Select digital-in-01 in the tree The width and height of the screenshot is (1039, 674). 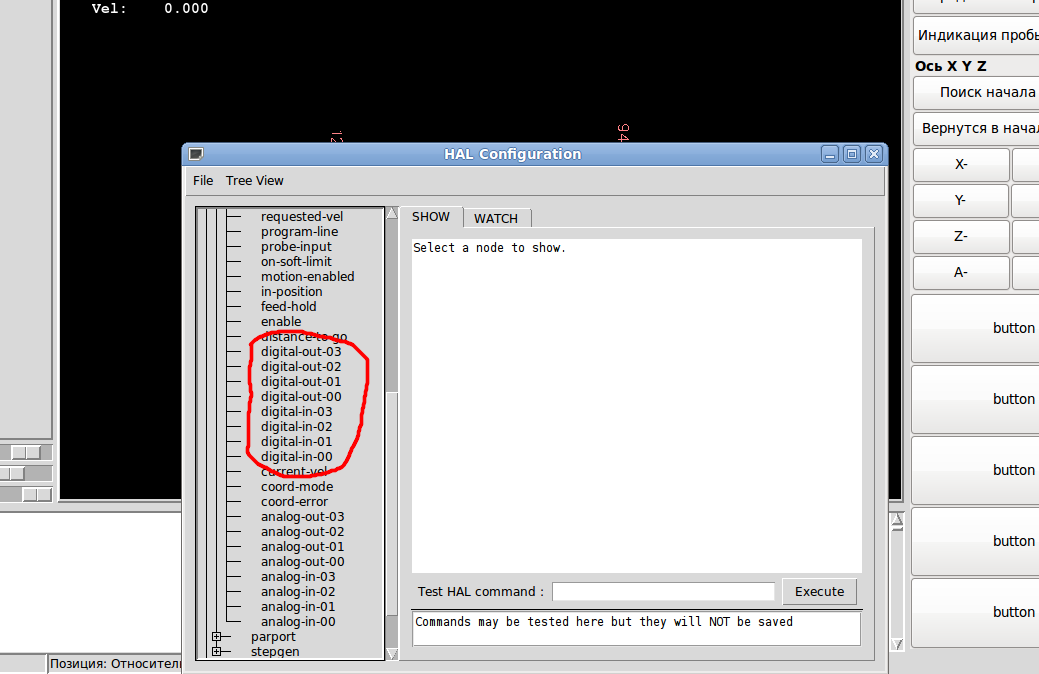(296, 441)
